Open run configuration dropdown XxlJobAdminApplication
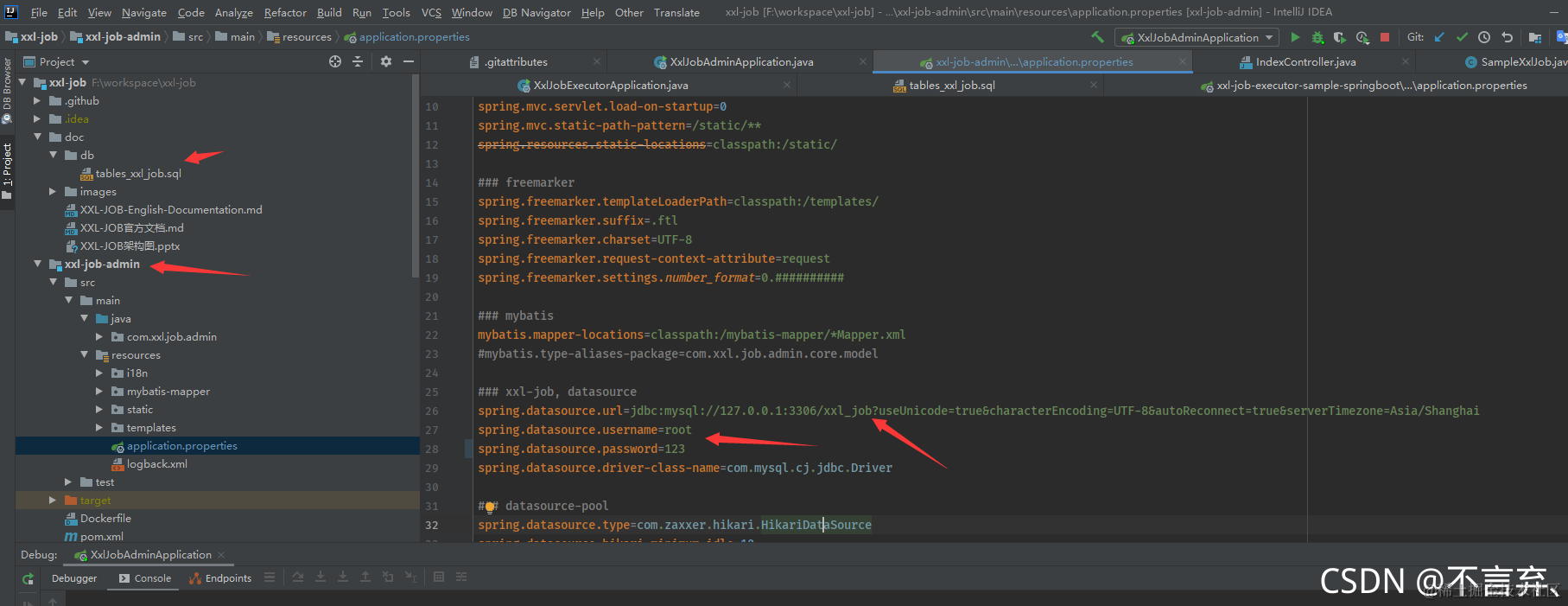The height and width of the screenshot is (606, 1568). point(1198,37)
